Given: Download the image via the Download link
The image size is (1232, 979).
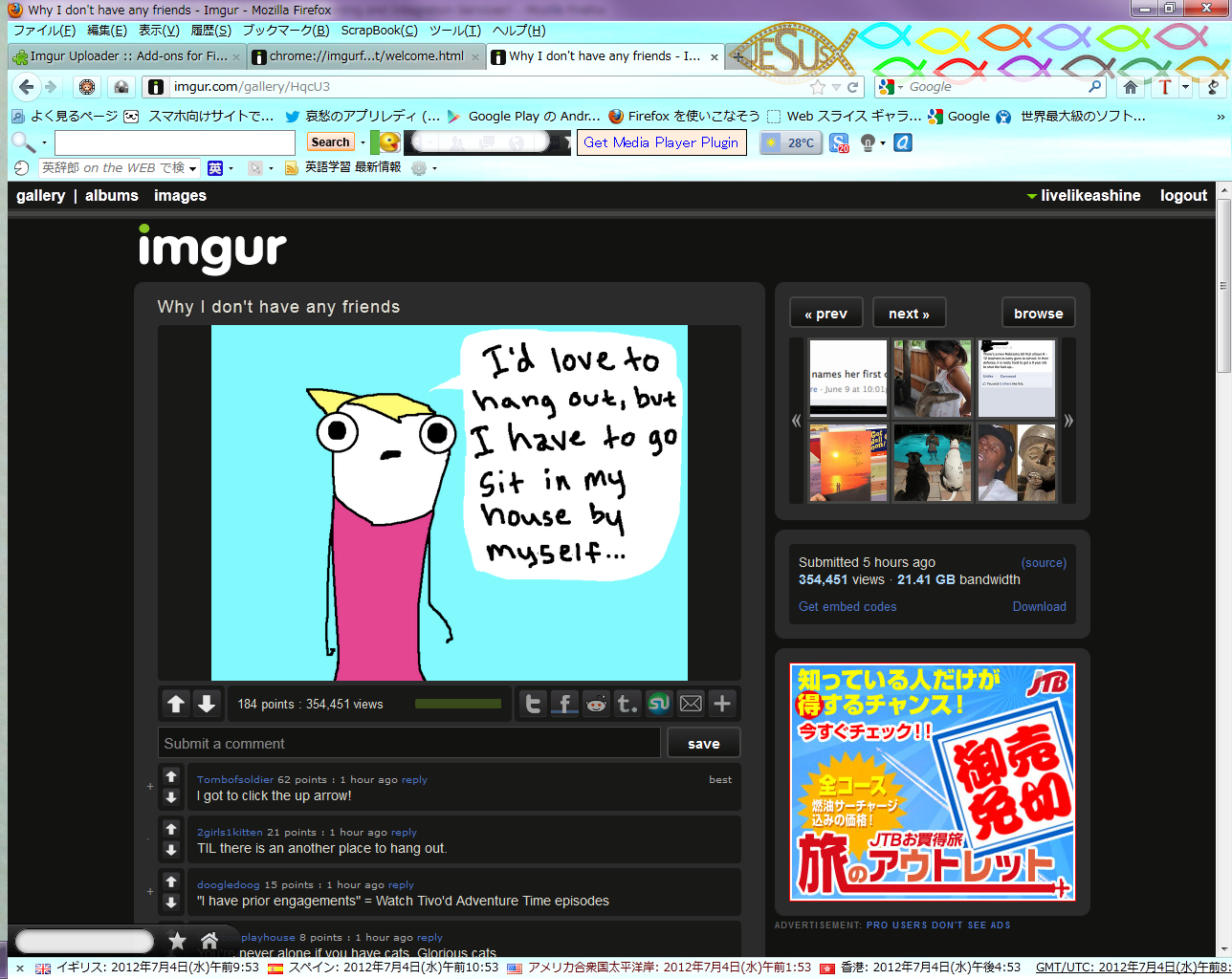Looking at the screenshot, I should pyautogui.click(x=1039, y=606).
